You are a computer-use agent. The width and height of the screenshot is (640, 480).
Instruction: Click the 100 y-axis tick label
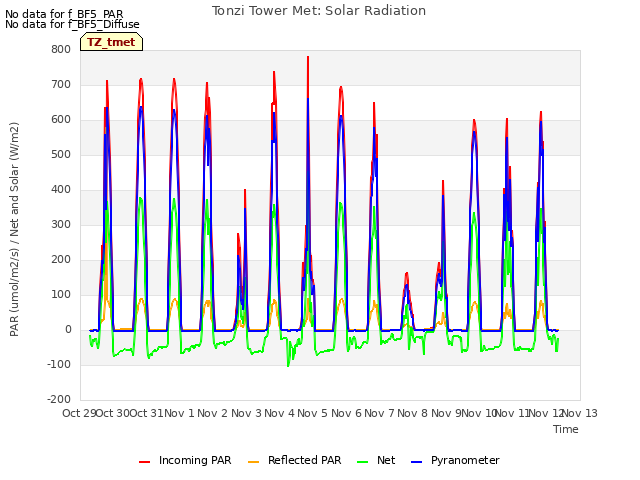tap(61, 295)
